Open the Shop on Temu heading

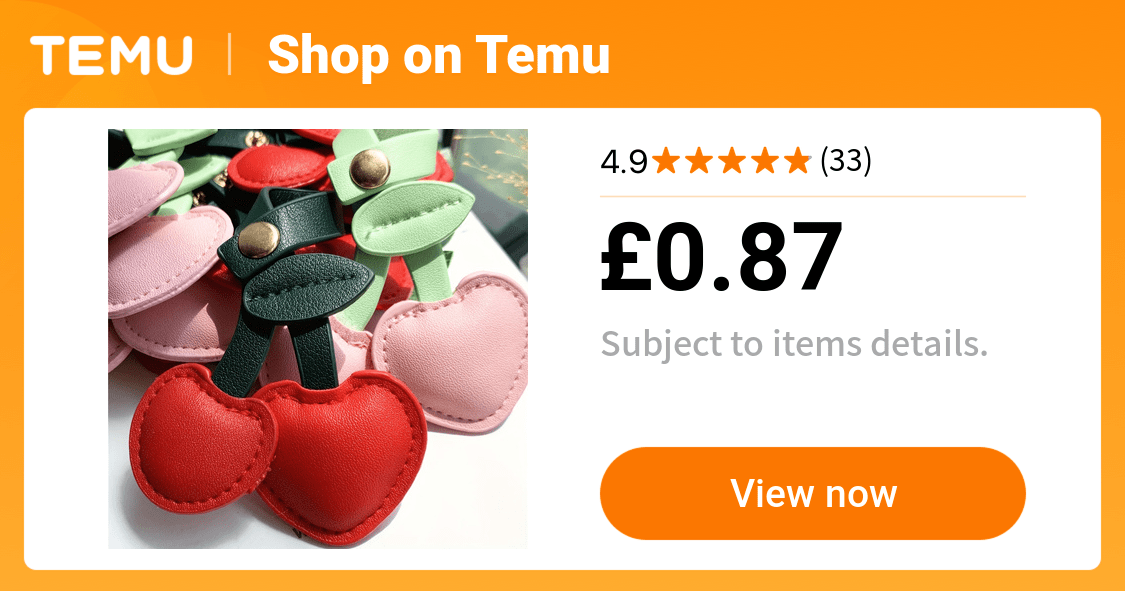pyautogui.click(x=438, y=55)
